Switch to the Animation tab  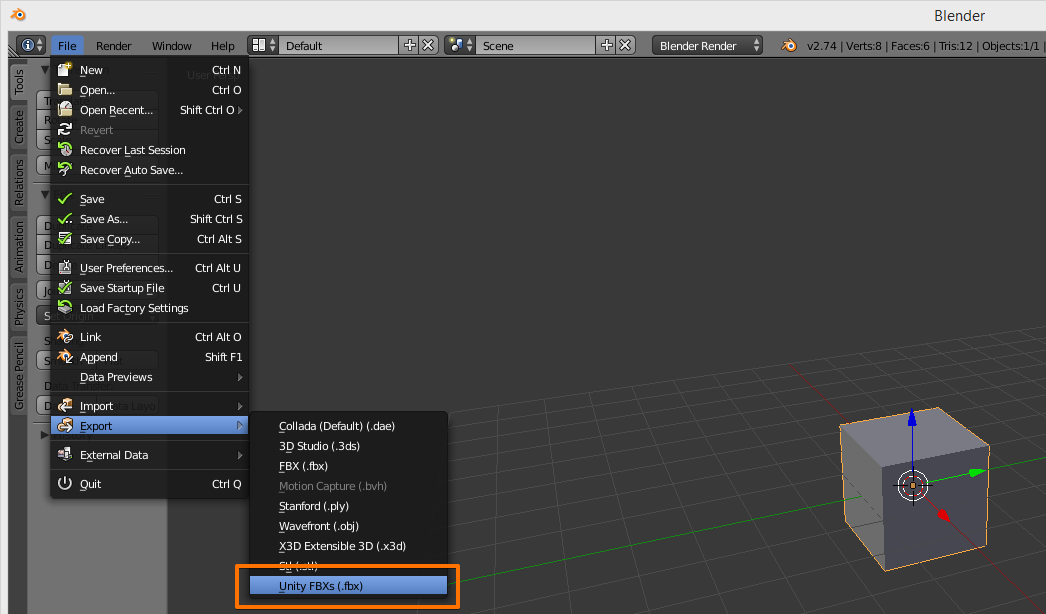point(19,247)
